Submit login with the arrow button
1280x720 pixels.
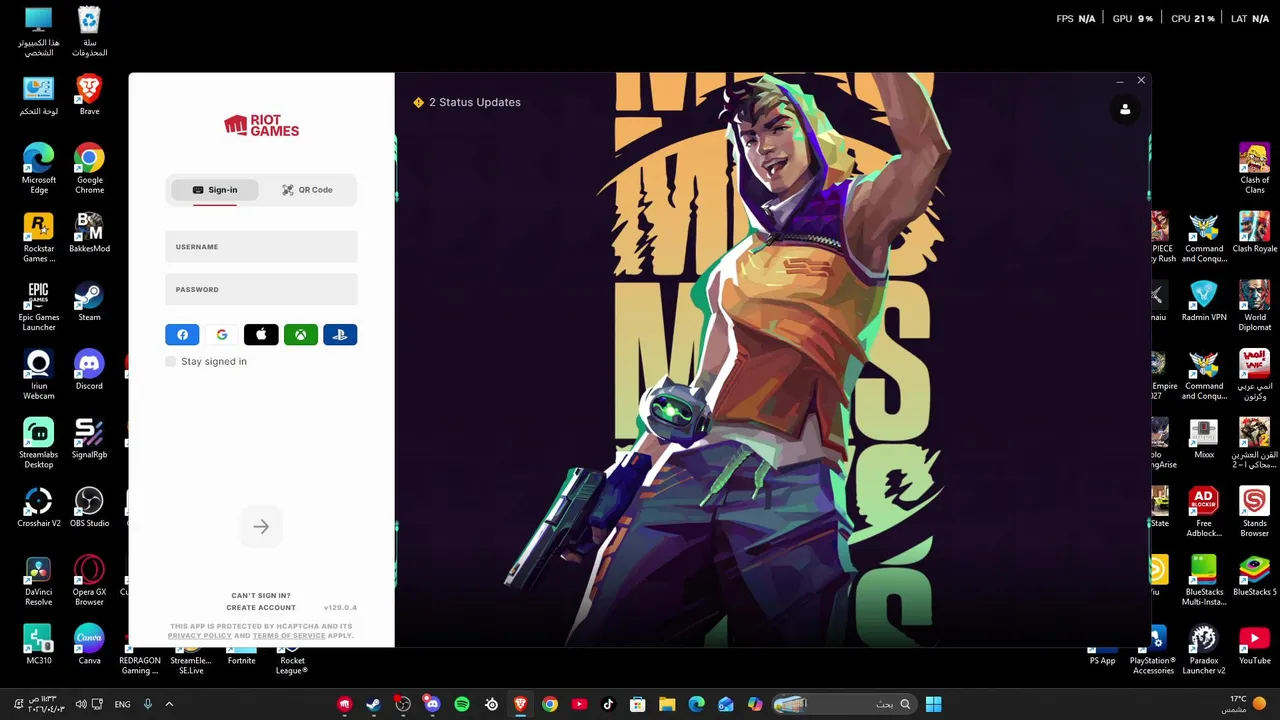point(261,527)
